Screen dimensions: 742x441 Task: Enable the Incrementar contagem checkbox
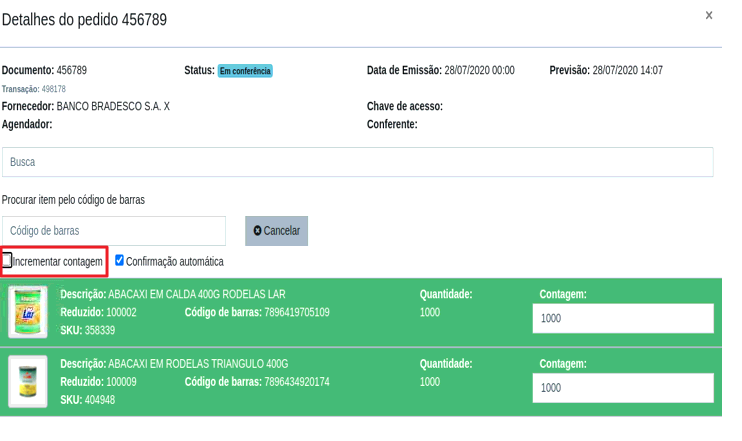pyautogui.click(x=7, y=260)
